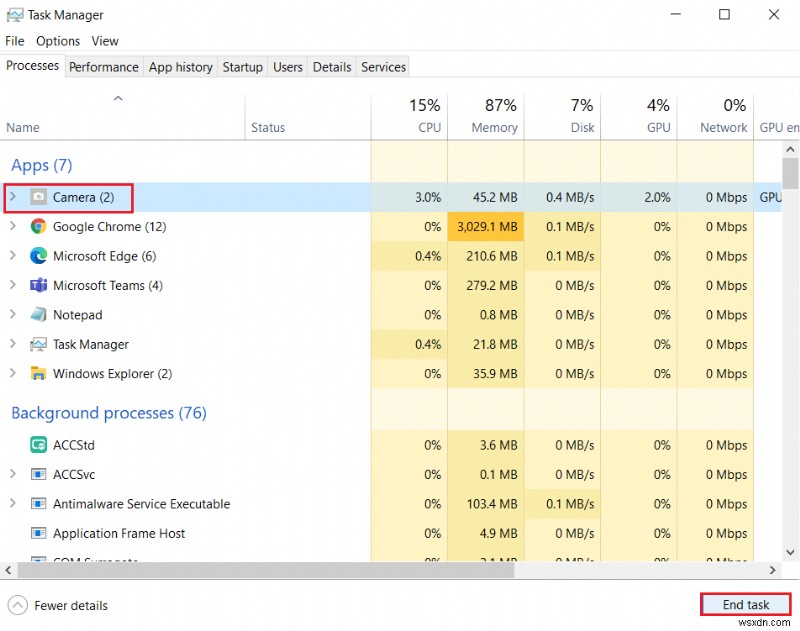Click the Microsoft Edge icon
Viewport: 800px width, 631px height.
coord(39,256)
